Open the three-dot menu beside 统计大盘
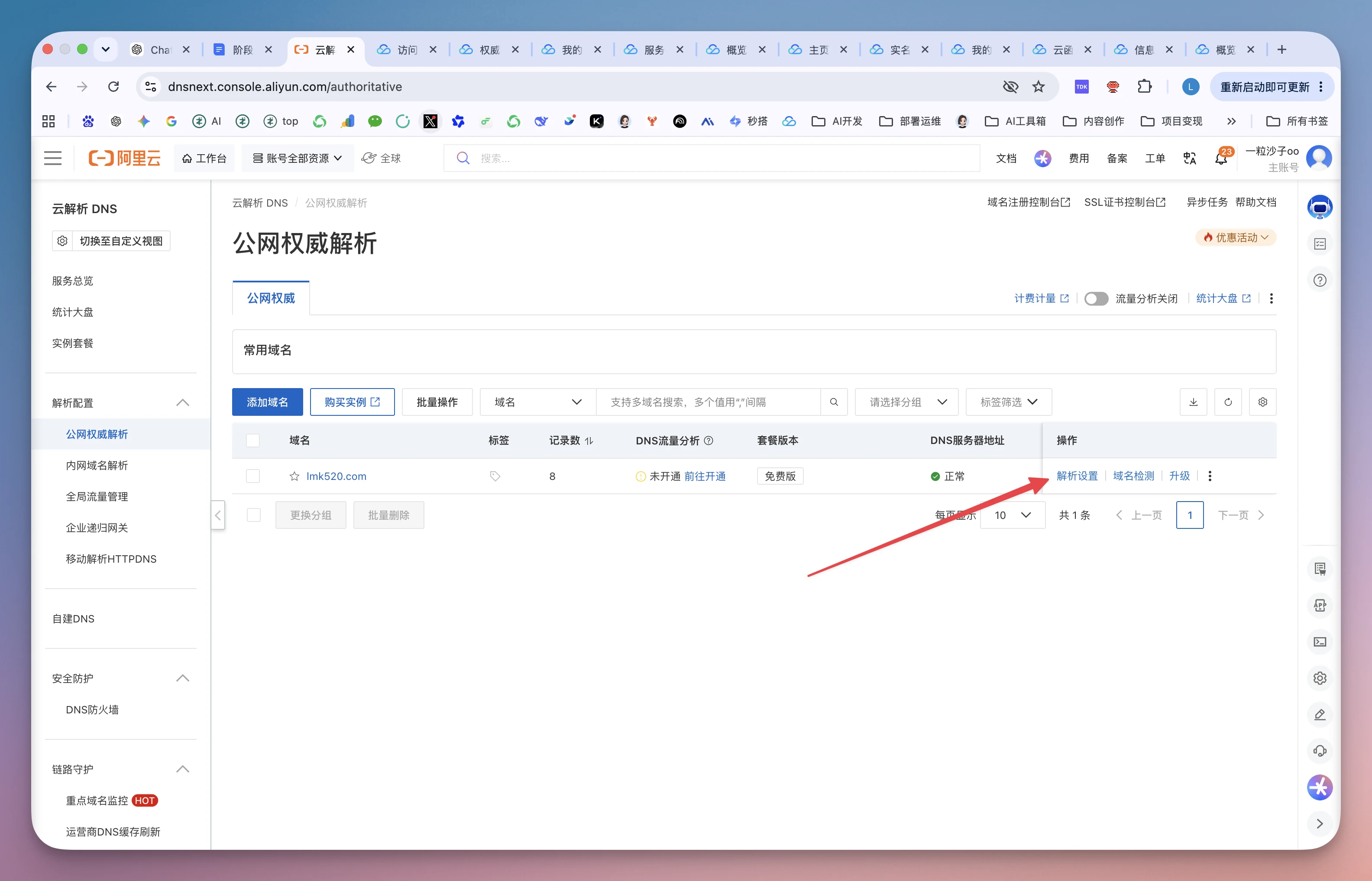 [x=1272, y=298]
